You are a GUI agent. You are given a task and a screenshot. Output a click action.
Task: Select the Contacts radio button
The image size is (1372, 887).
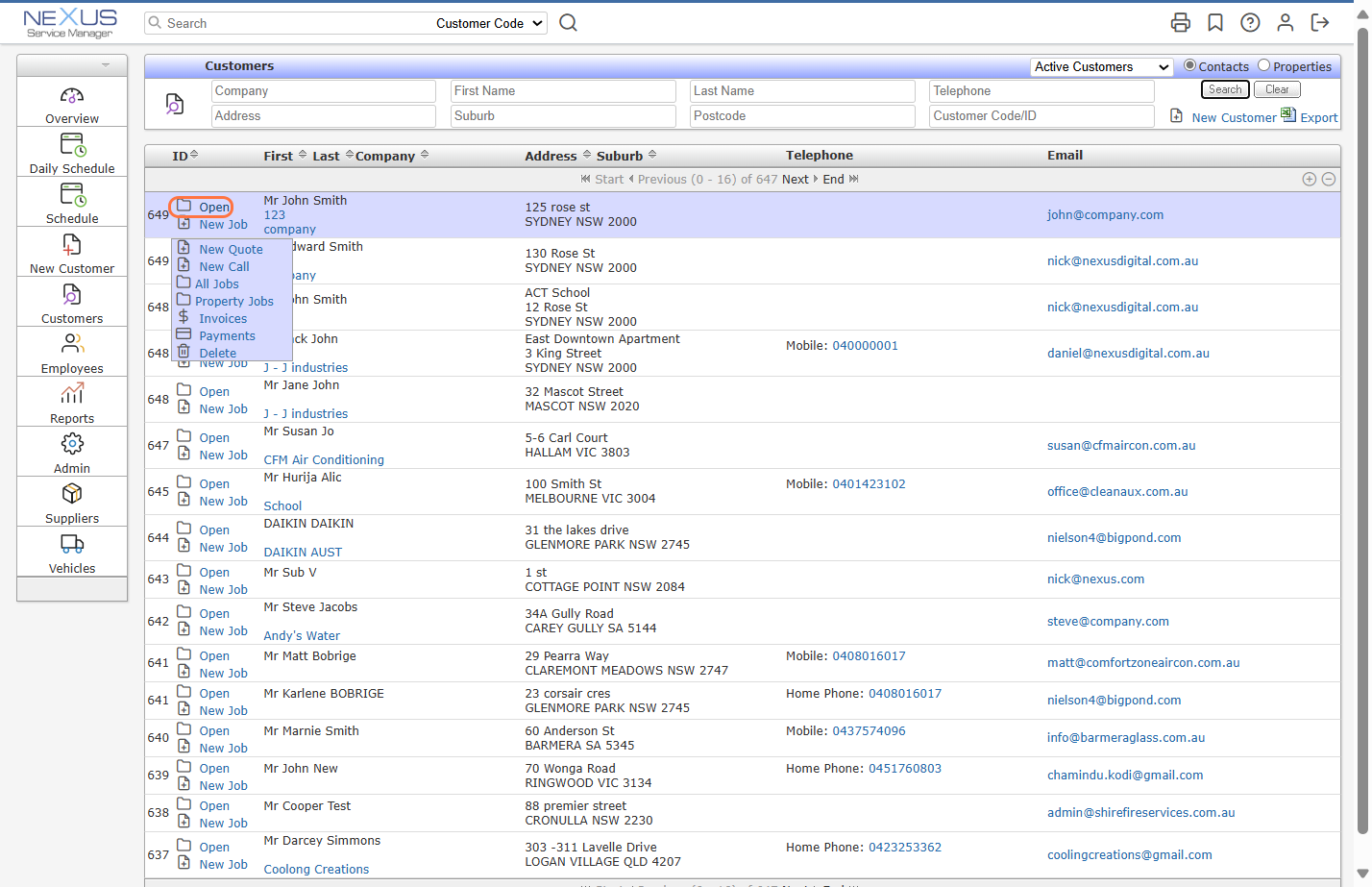click(1189, 65)
